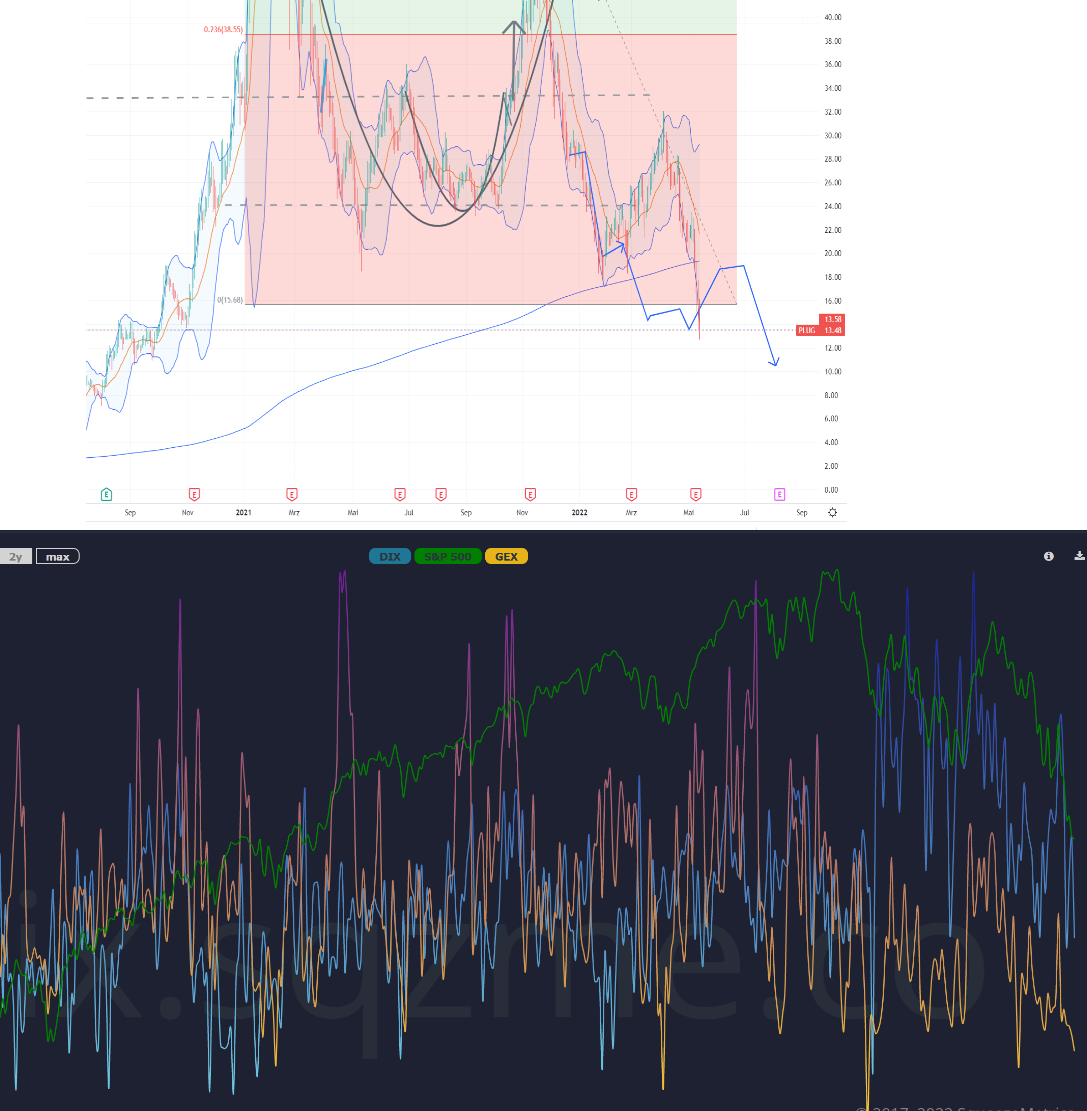Click the 2021 label on the time axis
This screenshot has width=1087, height=1111.
click(244, 512)
